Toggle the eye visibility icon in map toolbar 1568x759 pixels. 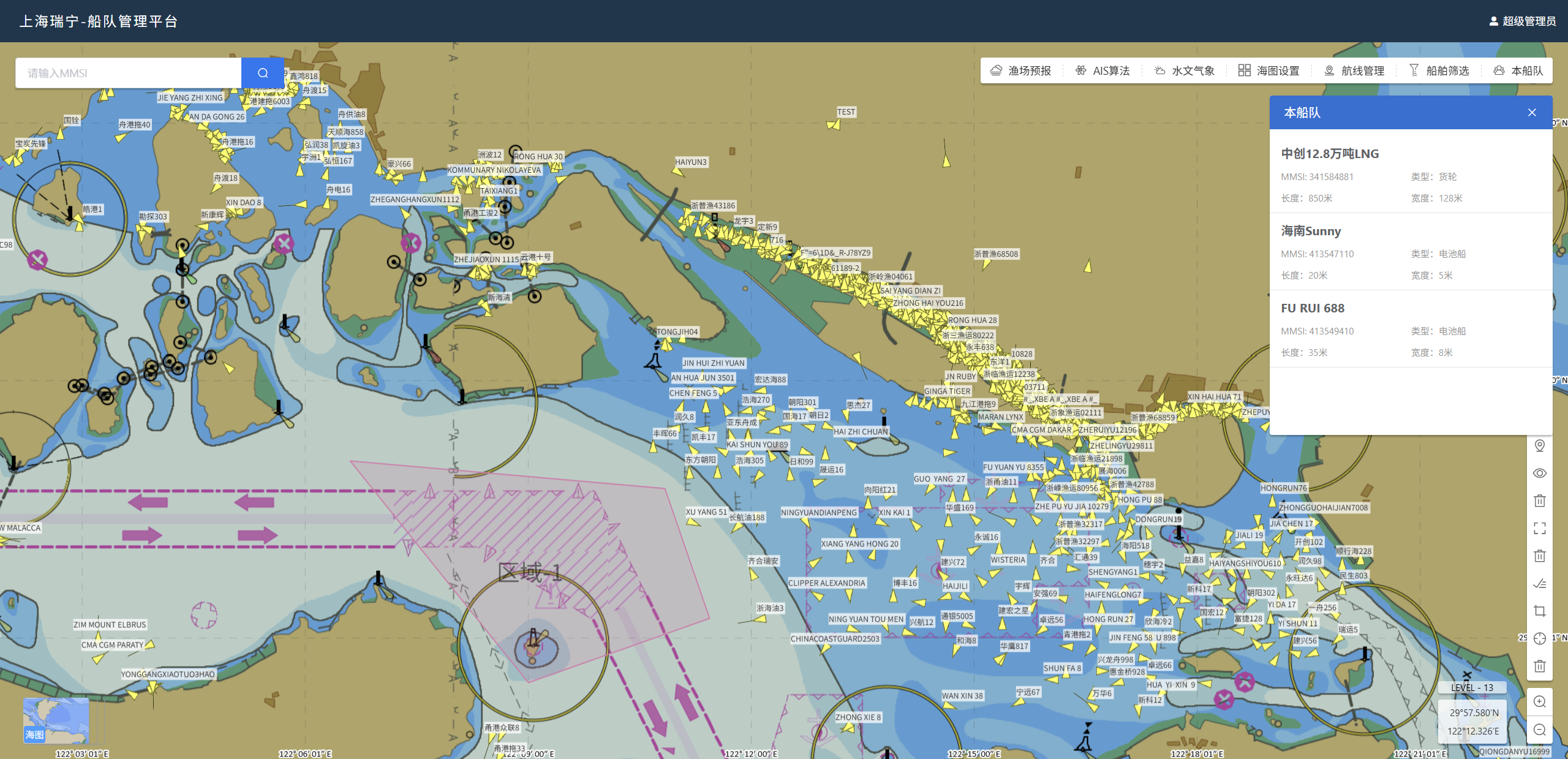pyautogui.click(x=1540, y=473)
